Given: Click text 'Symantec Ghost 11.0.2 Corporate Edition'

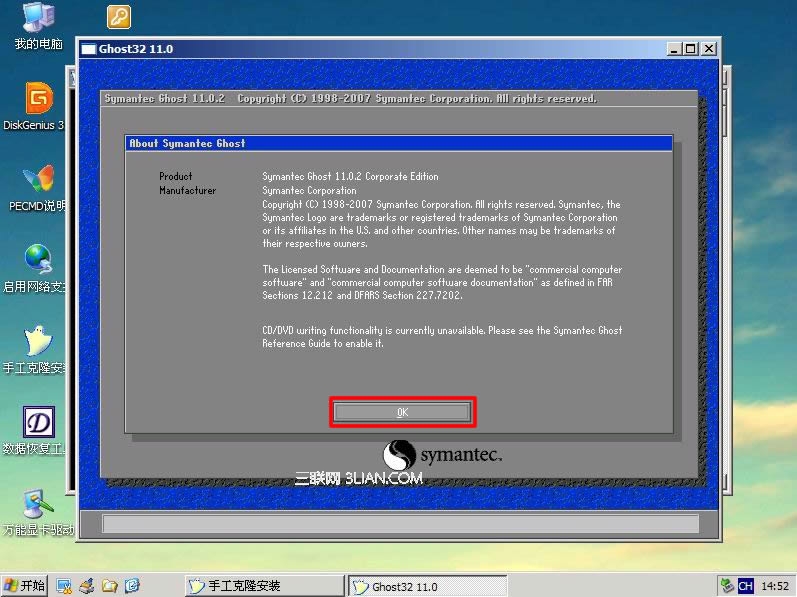Looking at the screenshot, I should click(350, 176).
